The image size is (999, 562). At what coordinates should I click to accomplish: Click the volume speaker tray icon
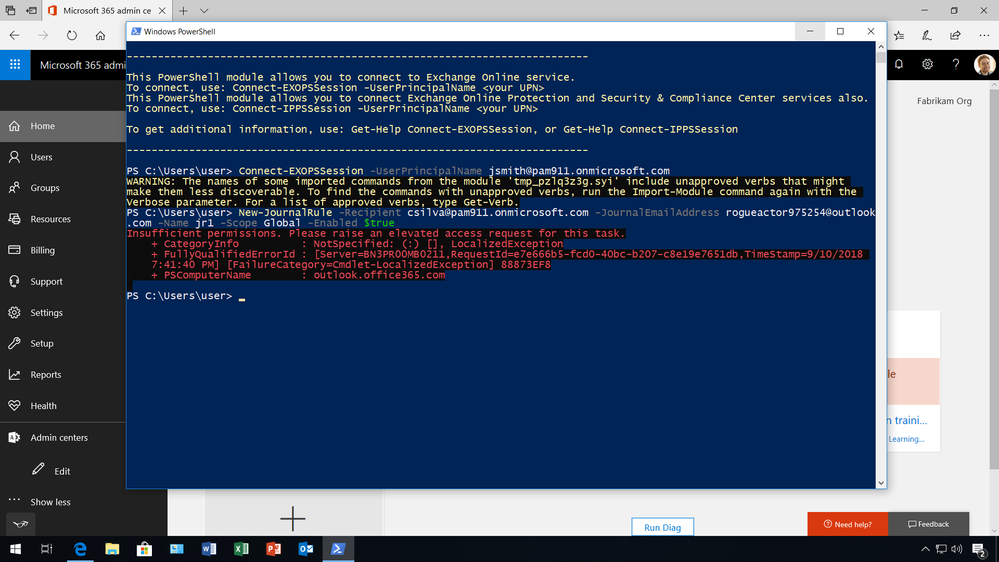[956, 549]
